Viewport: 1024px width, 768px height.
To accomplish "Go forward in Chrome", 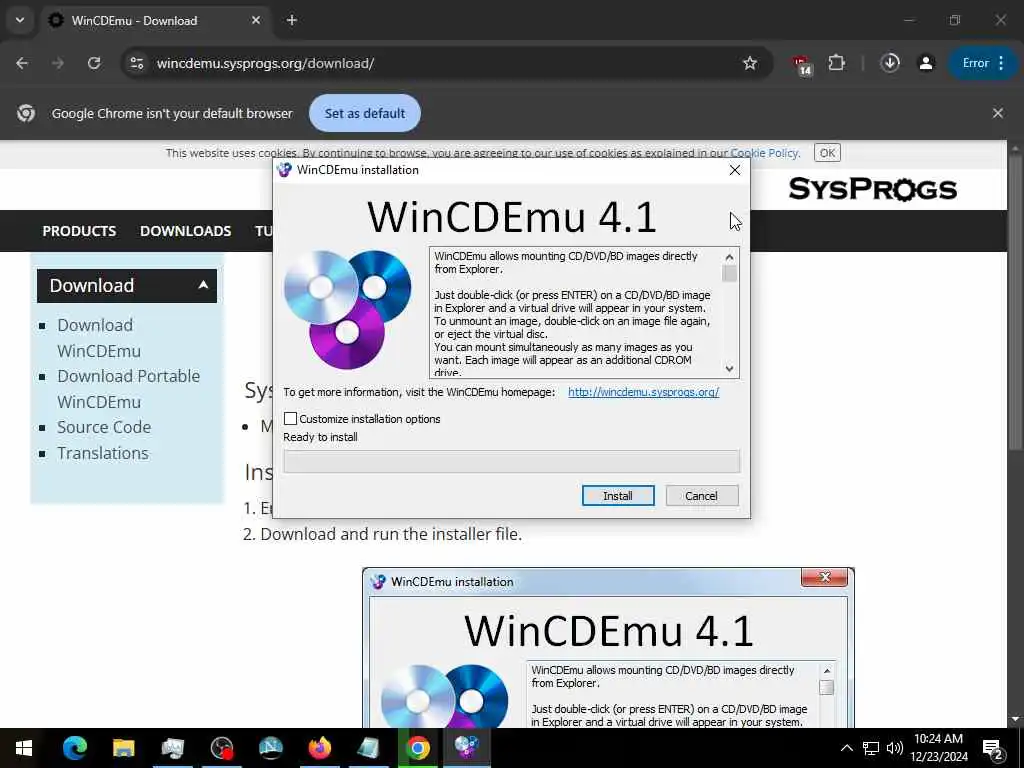I will (58, 63).
